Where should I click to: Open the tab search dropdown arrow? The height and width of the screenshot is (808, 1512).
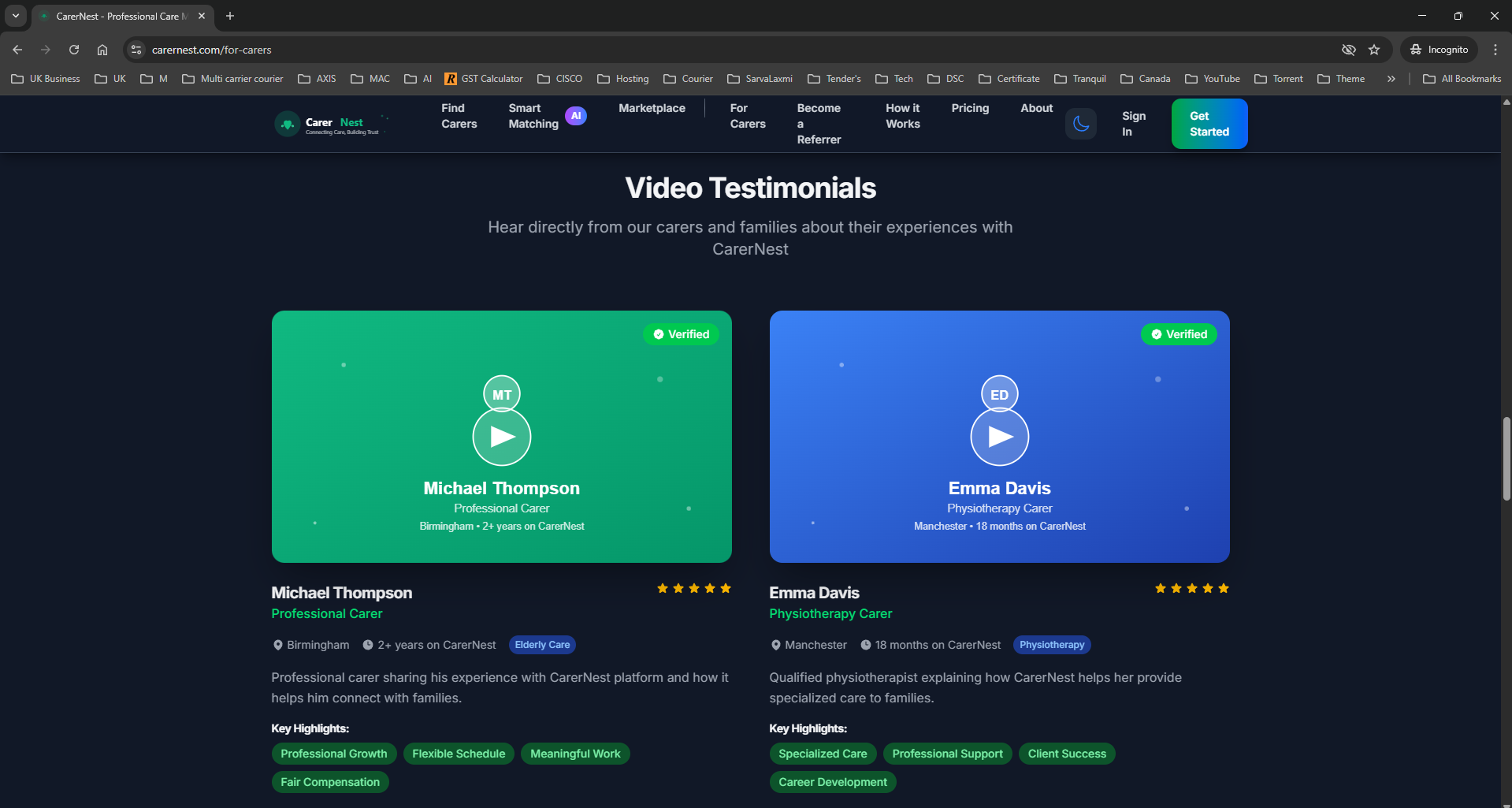pyautogui.click(x=16, y=16)
